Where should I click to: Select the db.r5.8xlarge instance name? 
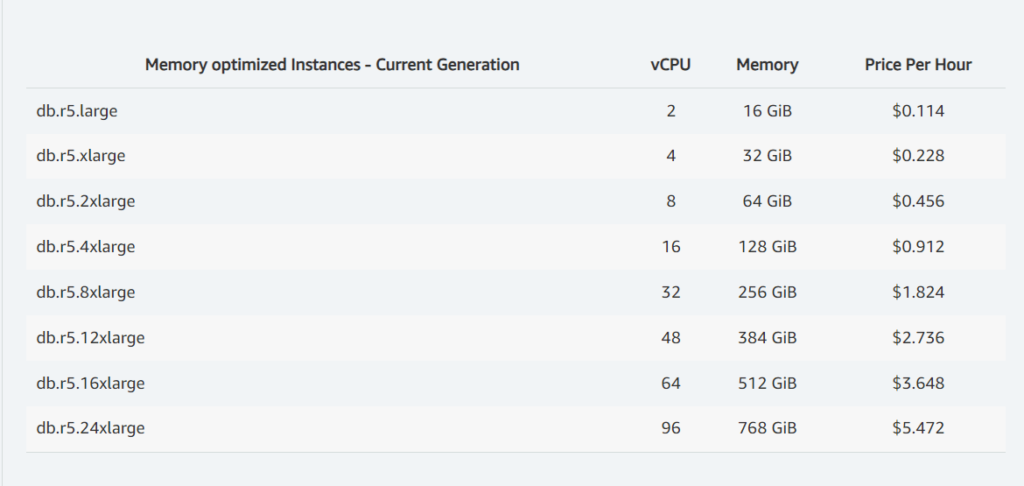(x=86, y=292)
